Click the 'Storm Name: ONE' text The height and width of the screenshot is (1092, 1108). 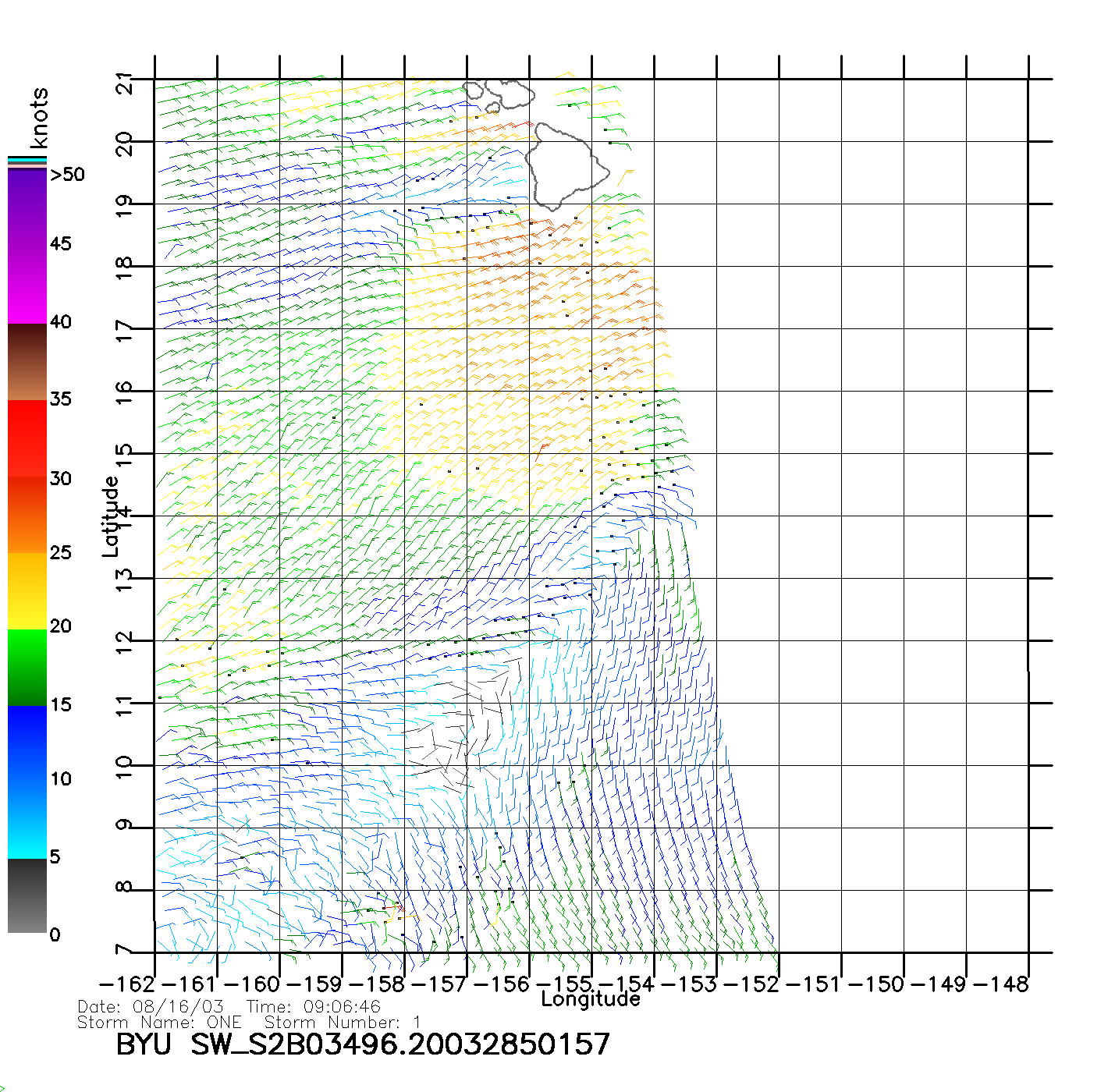click(x=159, y=1023)
